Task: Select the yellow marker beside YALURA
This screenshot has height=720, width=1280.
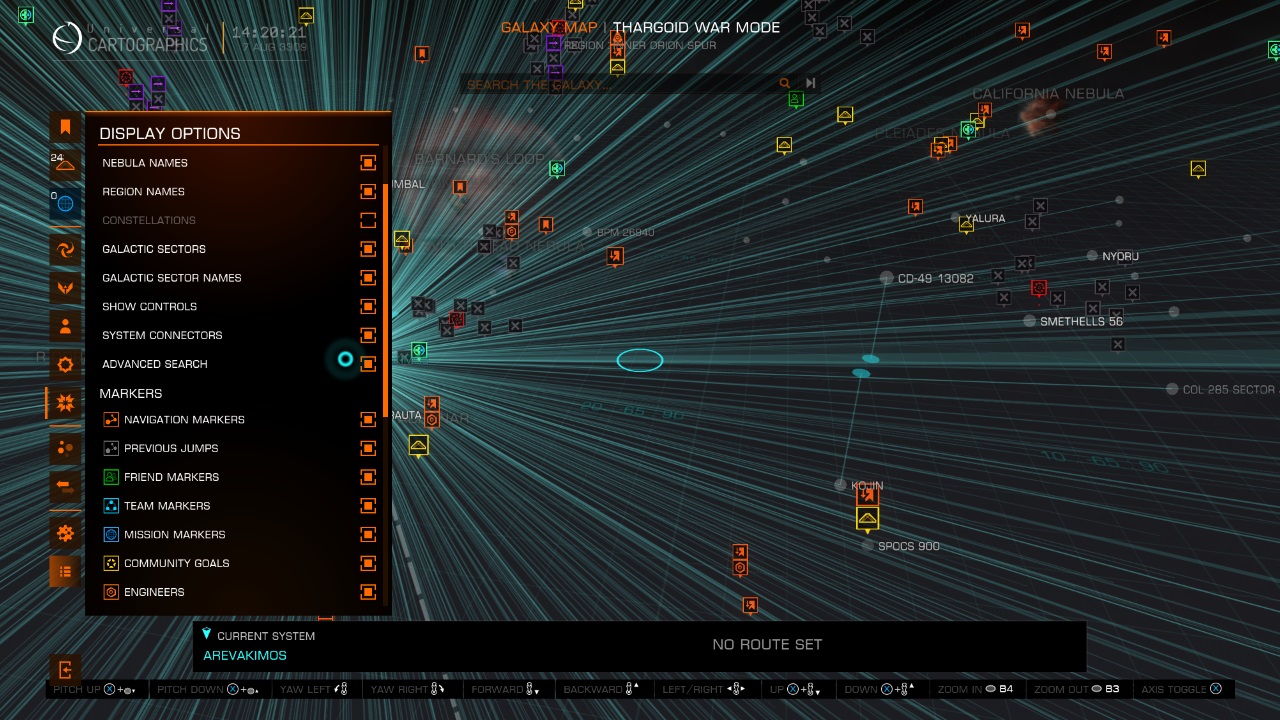Action: pos(966,226)
